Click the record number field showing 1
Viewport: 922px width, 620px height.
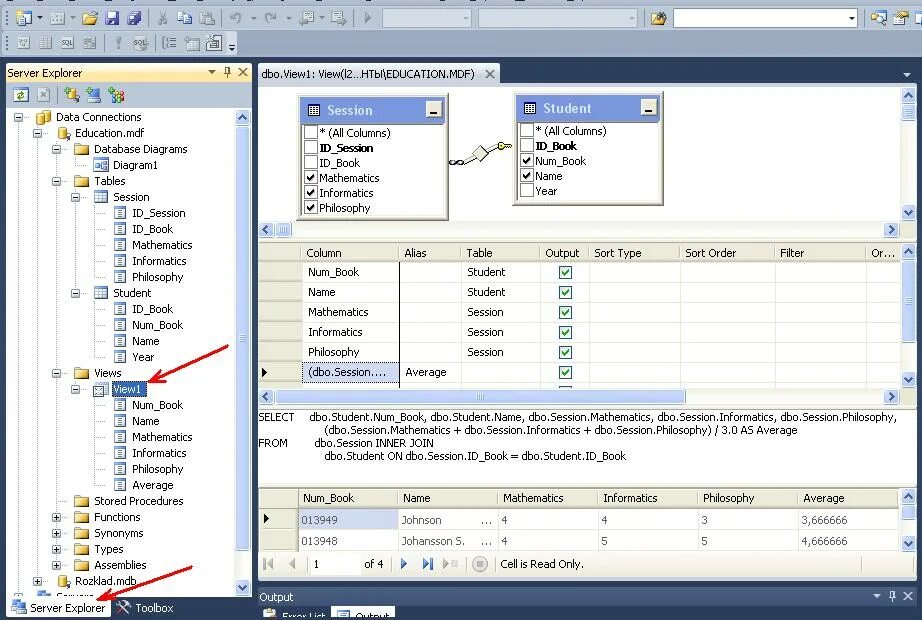(x=333, y=564)
